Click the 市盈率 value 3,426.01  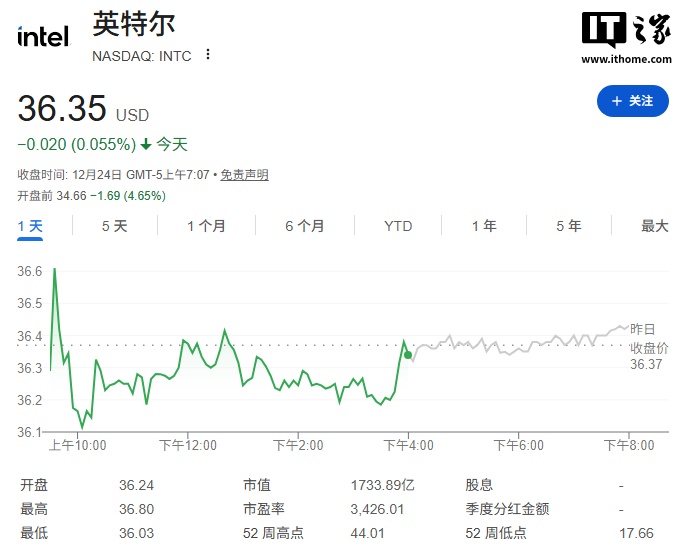[377, 509]
